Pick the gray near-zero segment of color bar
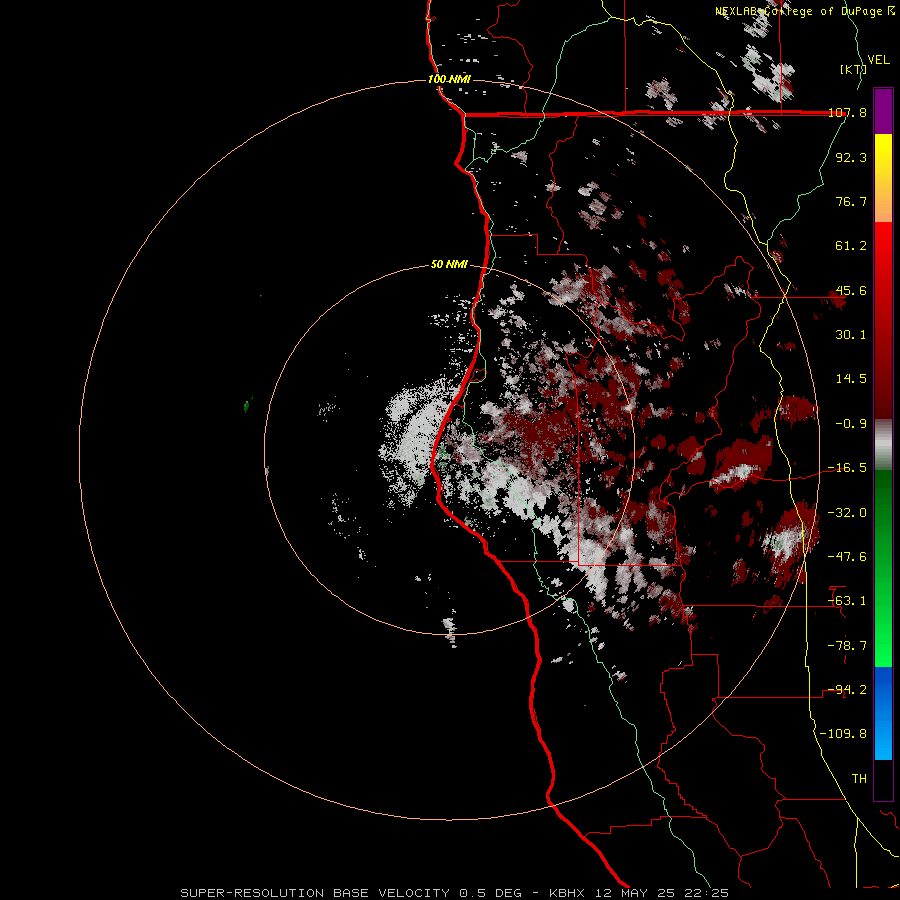 click(883, 445)
